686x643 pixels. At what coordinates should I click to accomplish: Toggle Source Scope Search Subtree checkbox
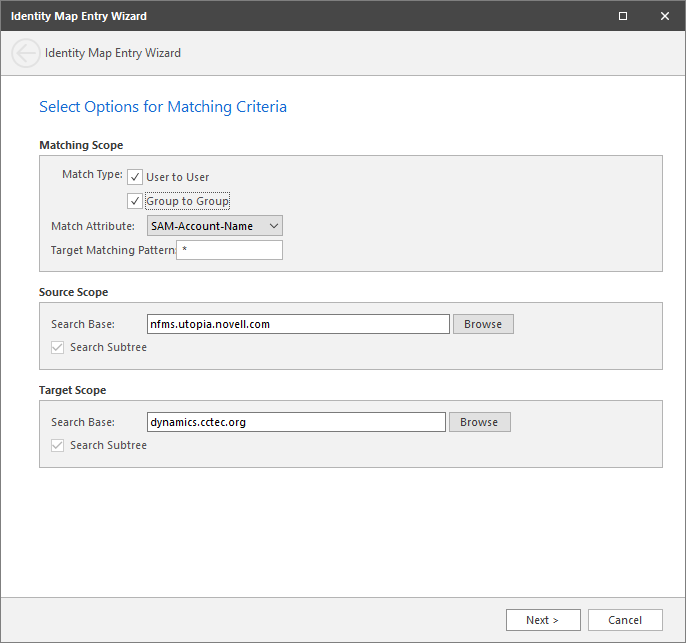[57, 347]
